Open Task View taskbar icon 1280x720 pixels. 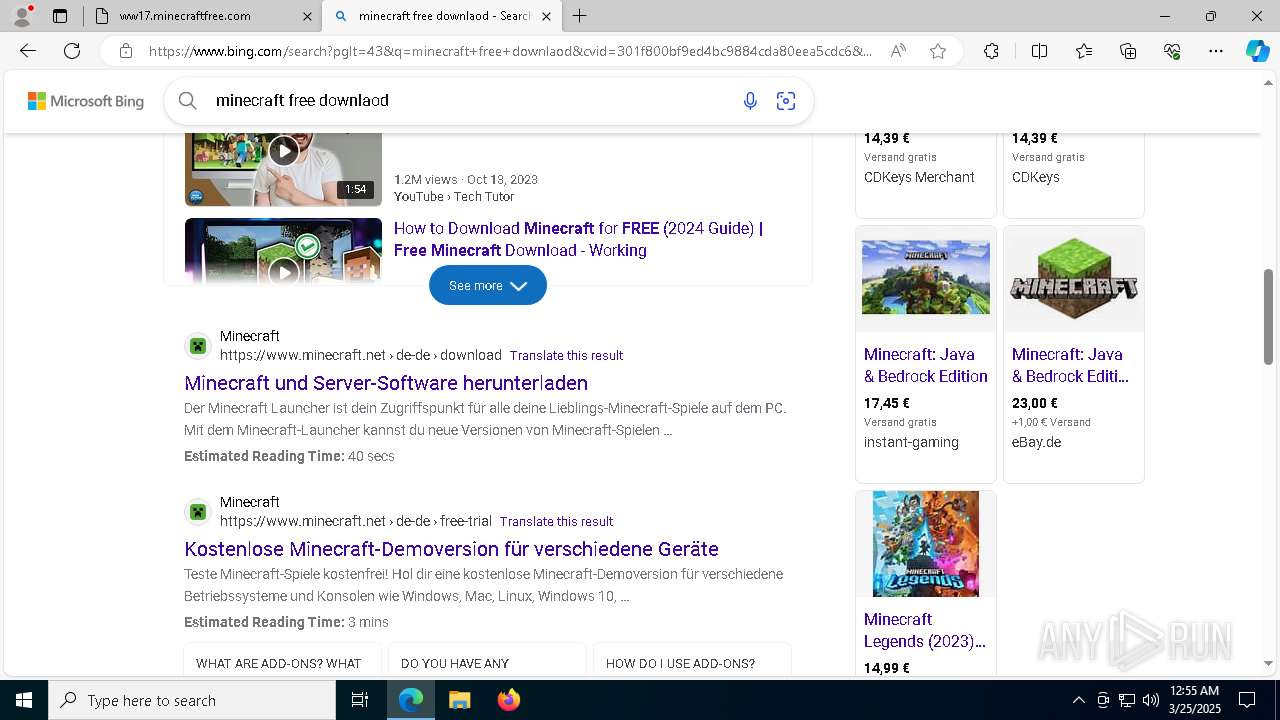tap(361, 700)
